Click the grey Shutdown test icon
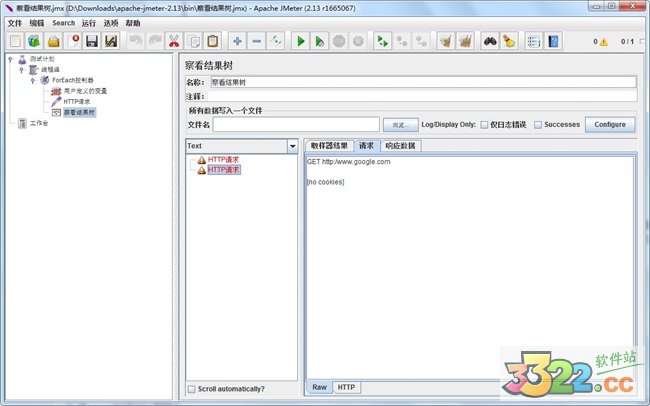This screenshot has height=406, width=650. 358,41
